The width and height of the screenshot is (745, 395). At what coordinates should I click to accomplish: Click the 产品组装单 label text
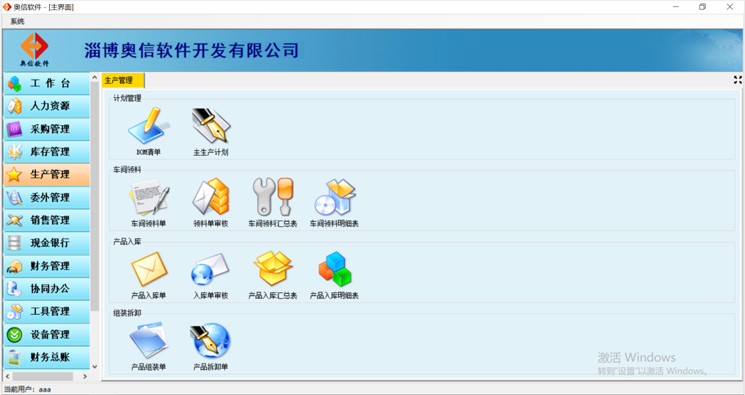coord(149,367)
